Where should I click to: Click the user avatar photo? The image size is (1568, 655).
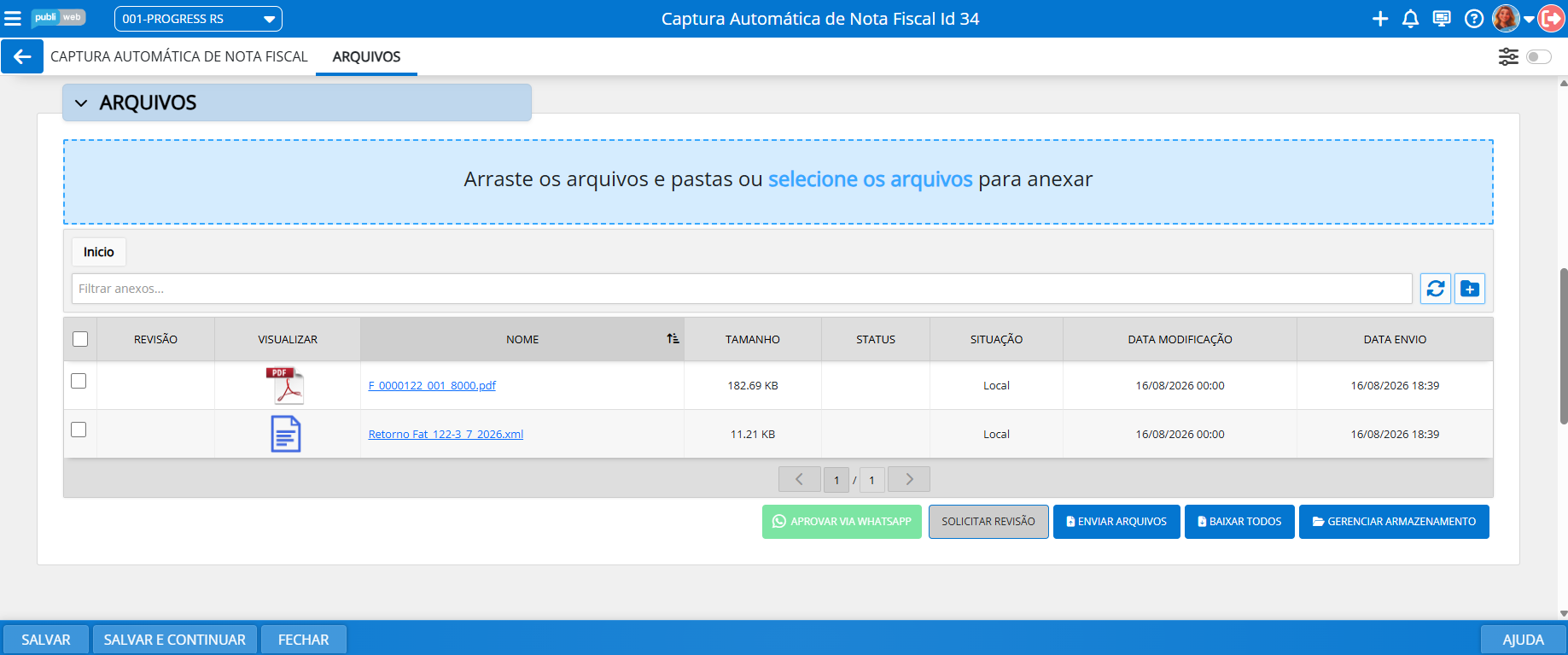point(1506,18)
